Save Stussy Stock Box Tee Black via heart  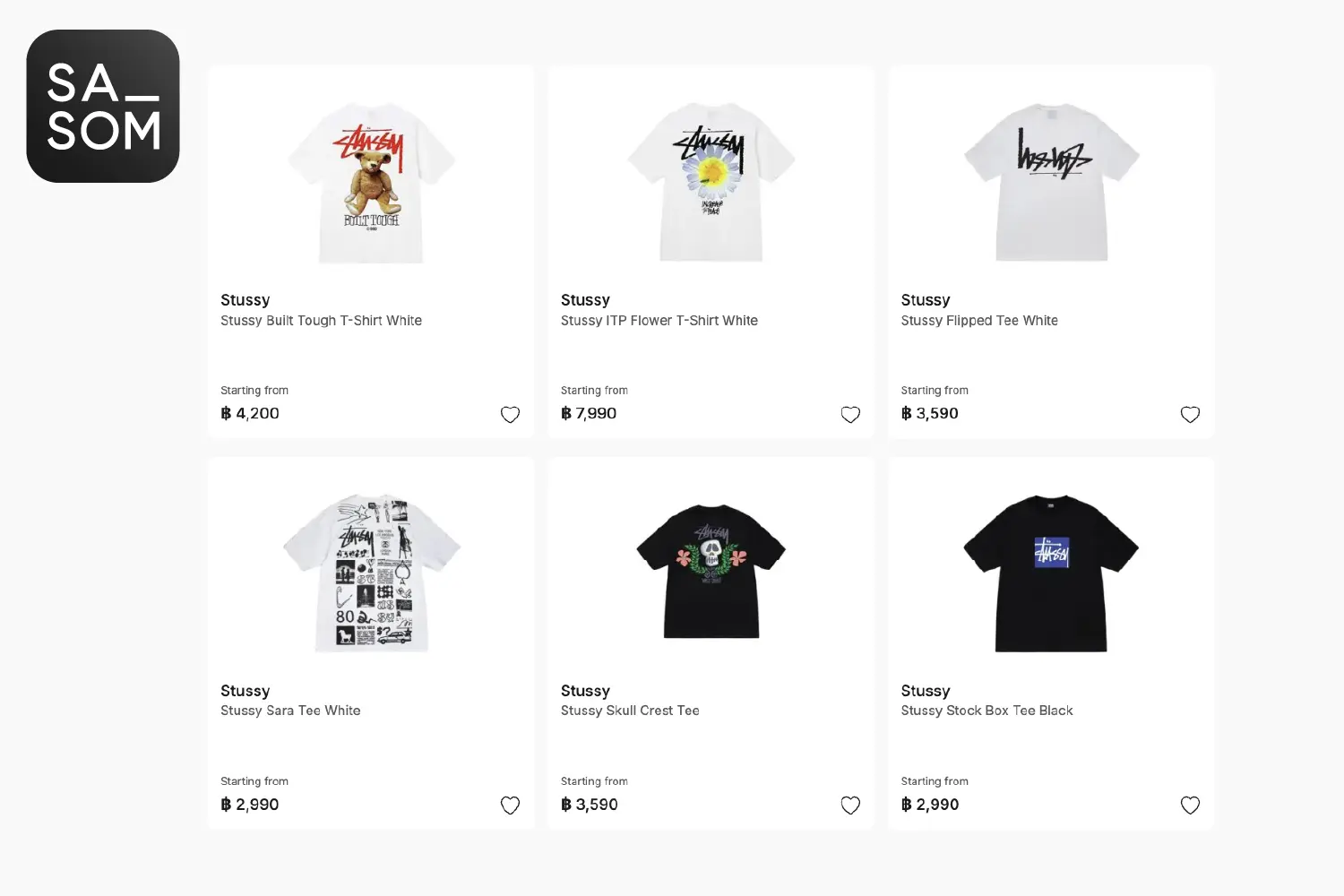tap(1190, 805)
